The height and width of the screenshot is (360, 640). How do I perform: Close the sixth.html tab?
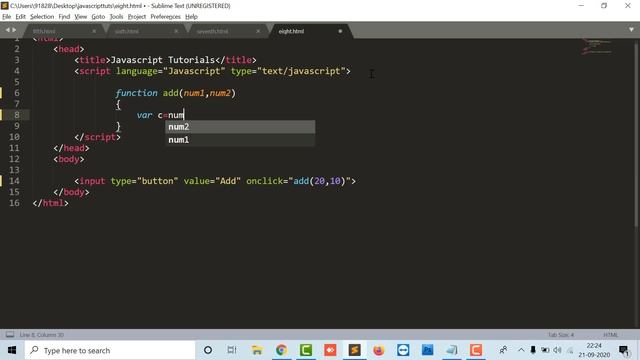coord(176,31)
